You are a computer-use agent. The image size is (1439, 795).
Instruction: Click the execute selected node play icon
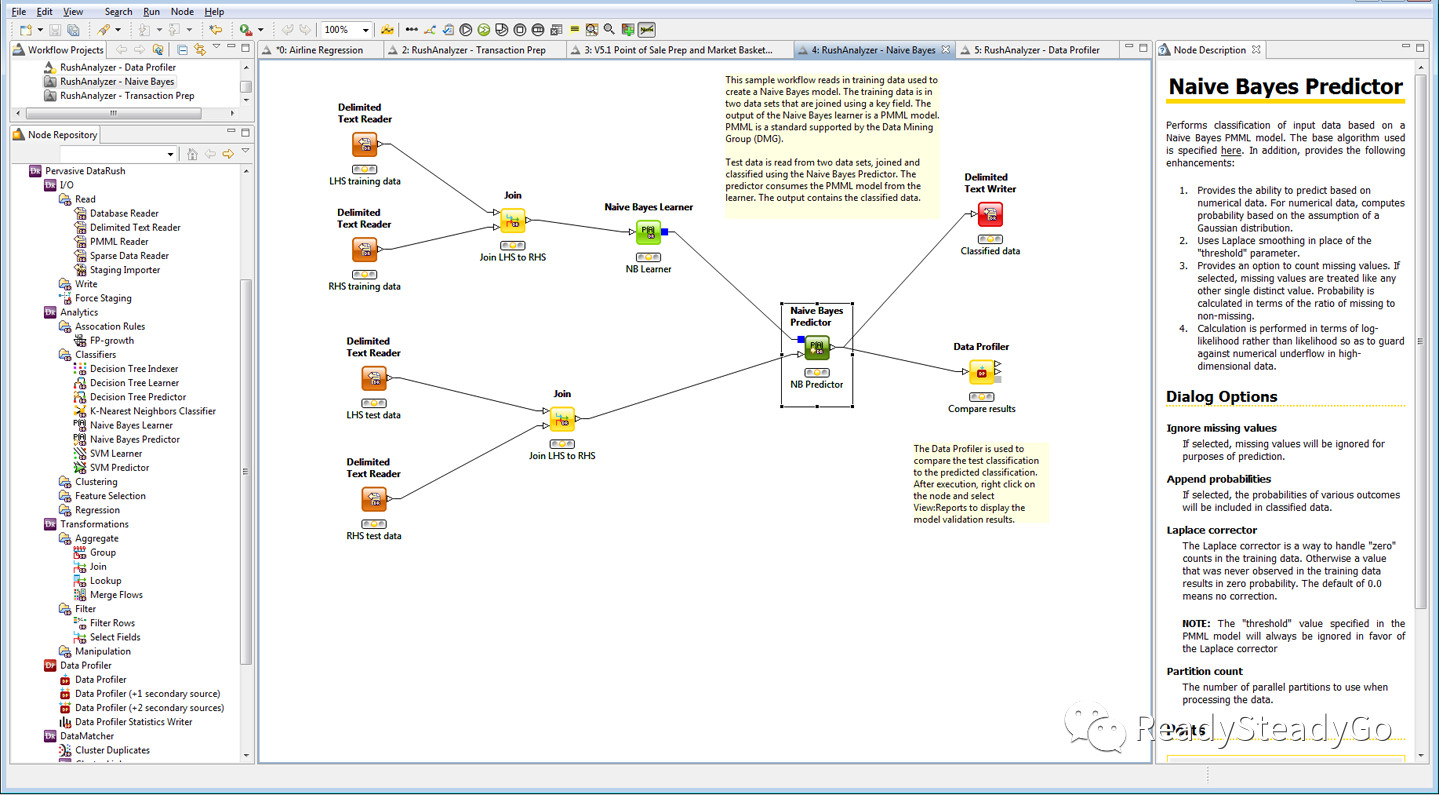466,30
